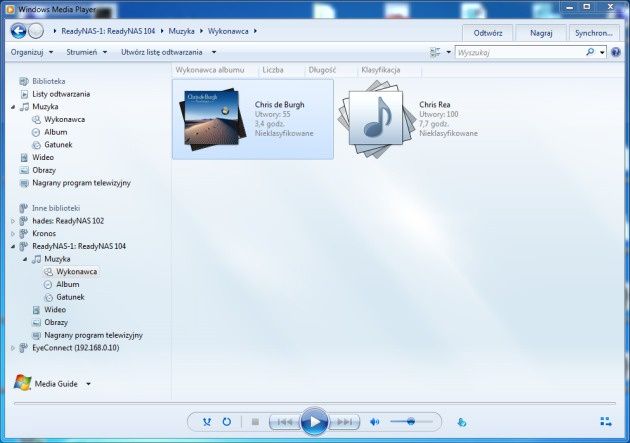The width and height of the screenshot is (630, 443).
Task: Expand the hades: ReadyNAS 102 library
Action: tap(13, 221)
